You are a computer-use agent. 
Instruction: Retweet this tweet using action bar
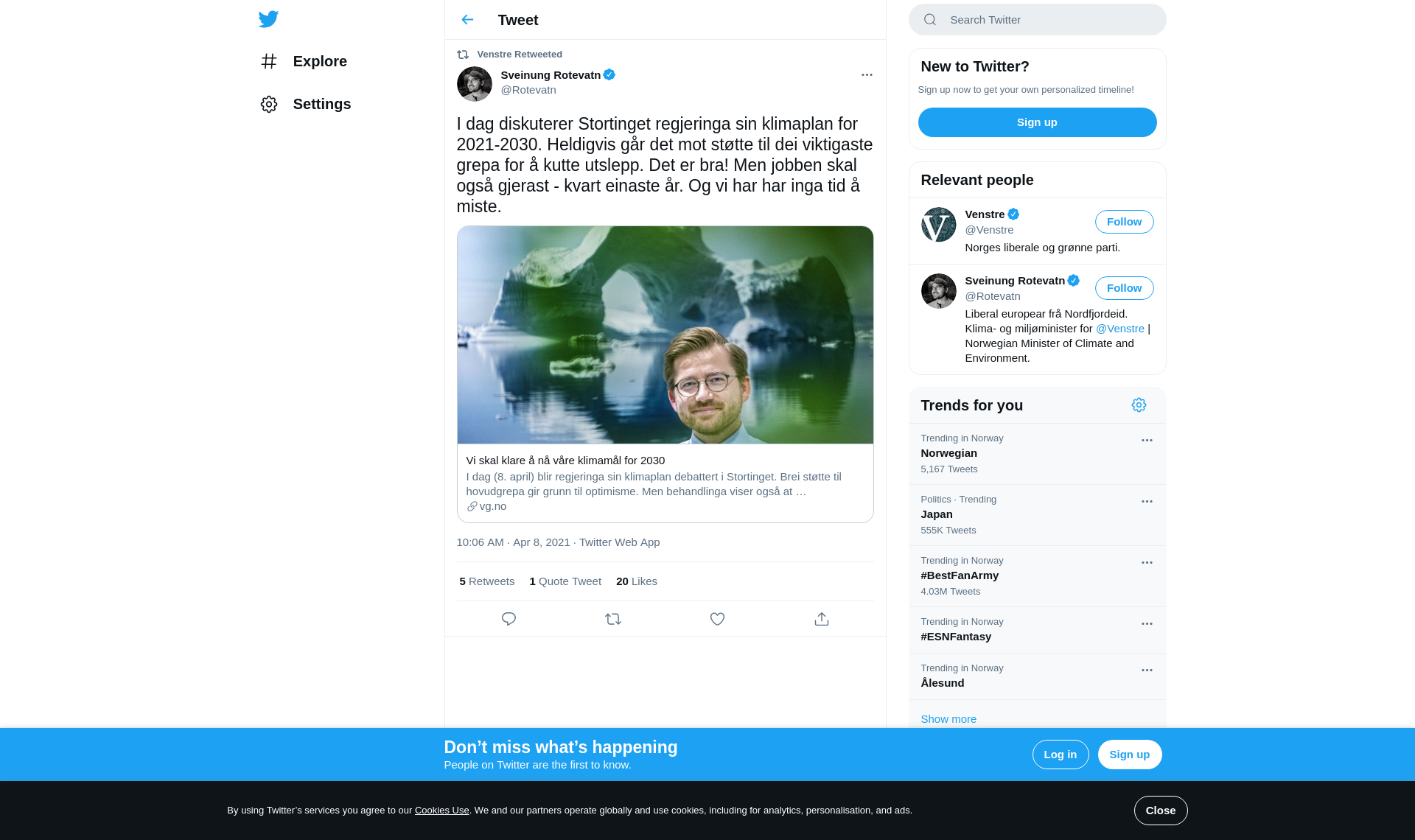(x=613, y=619)
